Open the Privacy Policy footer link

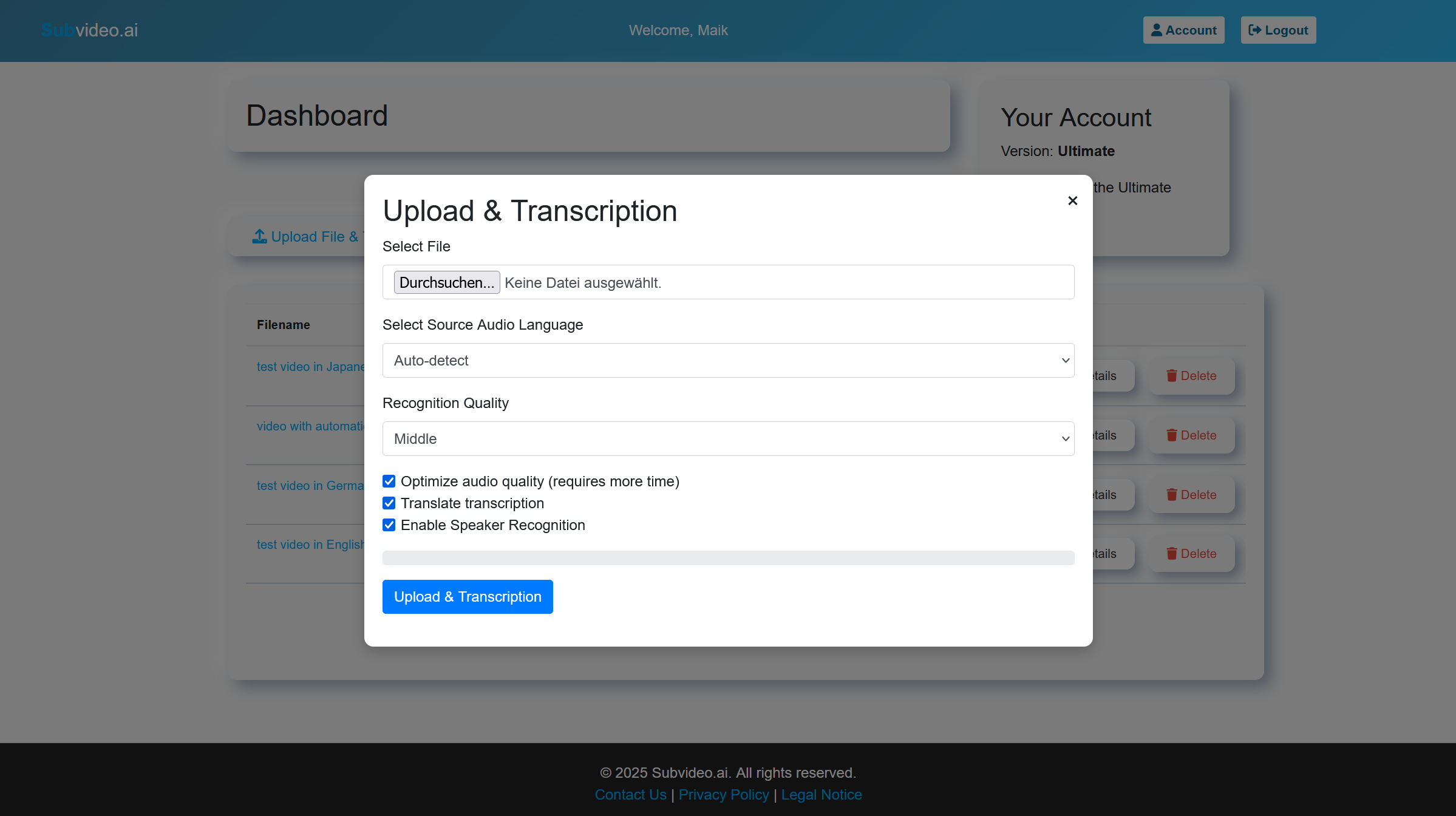pos(724,795)
